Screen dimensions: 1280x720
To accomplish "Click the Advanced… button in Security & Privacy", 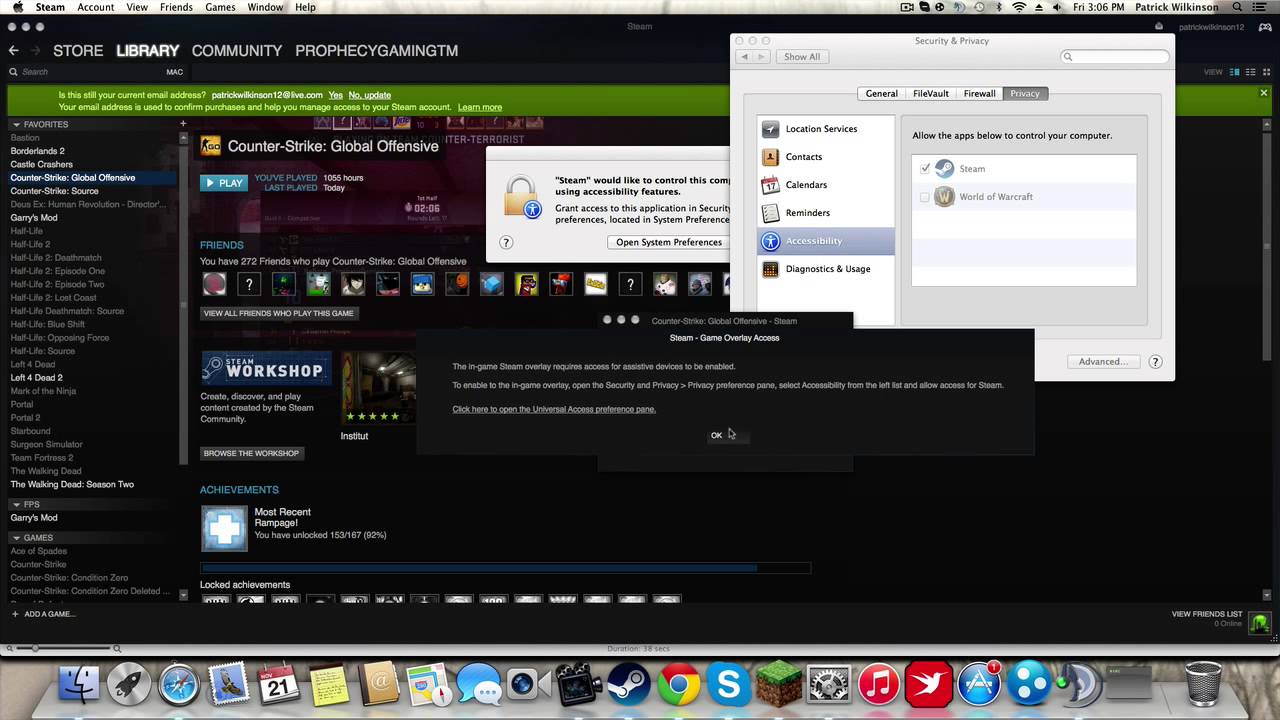I will click(x=1102, y=362).
